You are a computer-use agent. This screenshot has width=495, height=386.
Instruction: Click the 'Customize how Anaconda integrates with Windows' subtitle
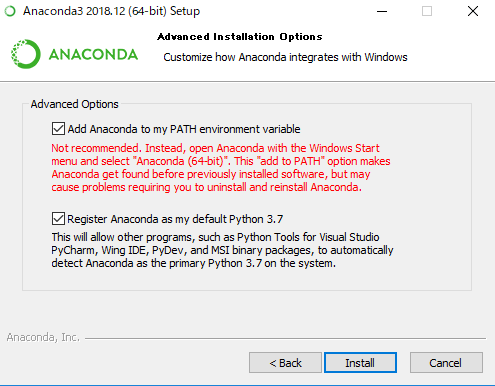pos(285,57)
